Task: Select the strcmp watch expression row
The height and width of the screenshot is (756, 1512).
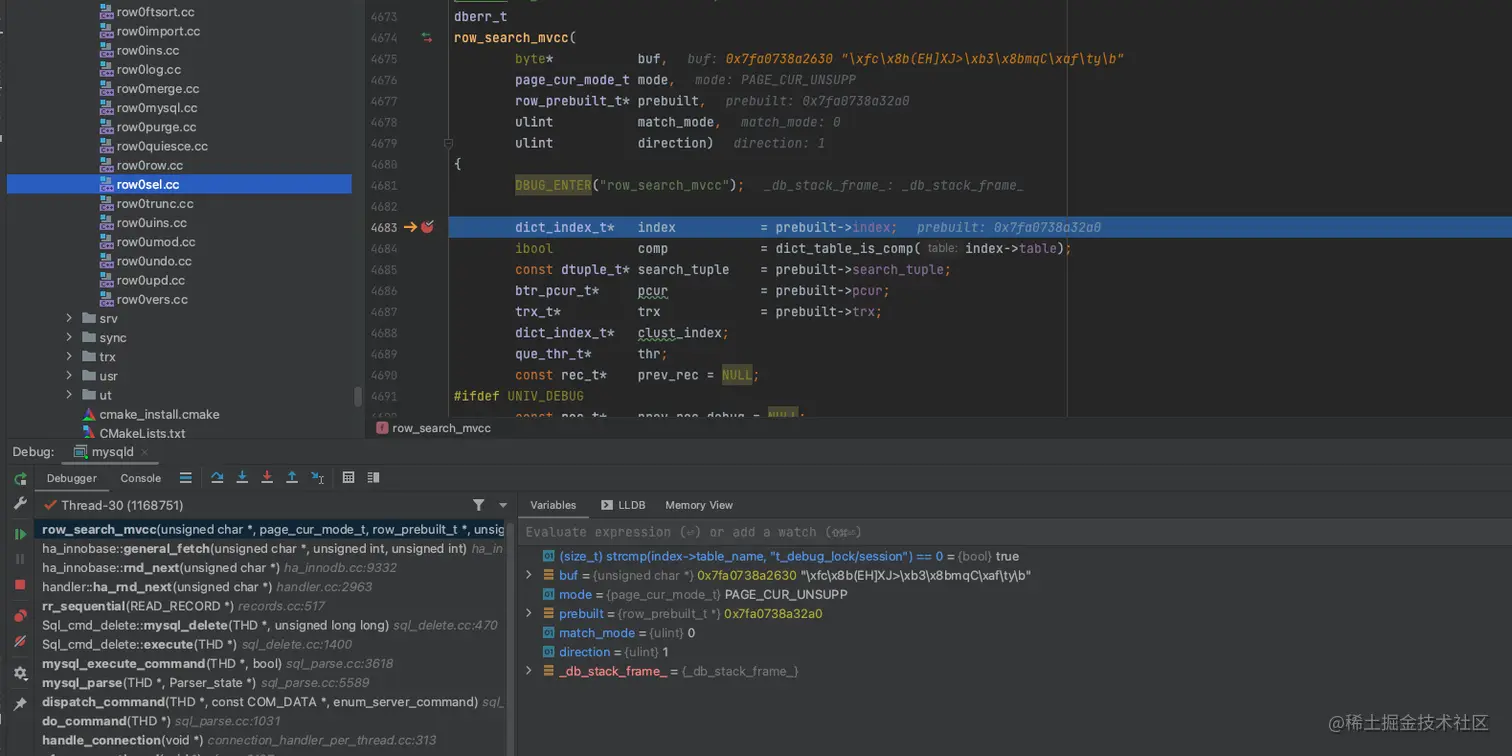Action: pyautogui.click(x=1015, y=556)
